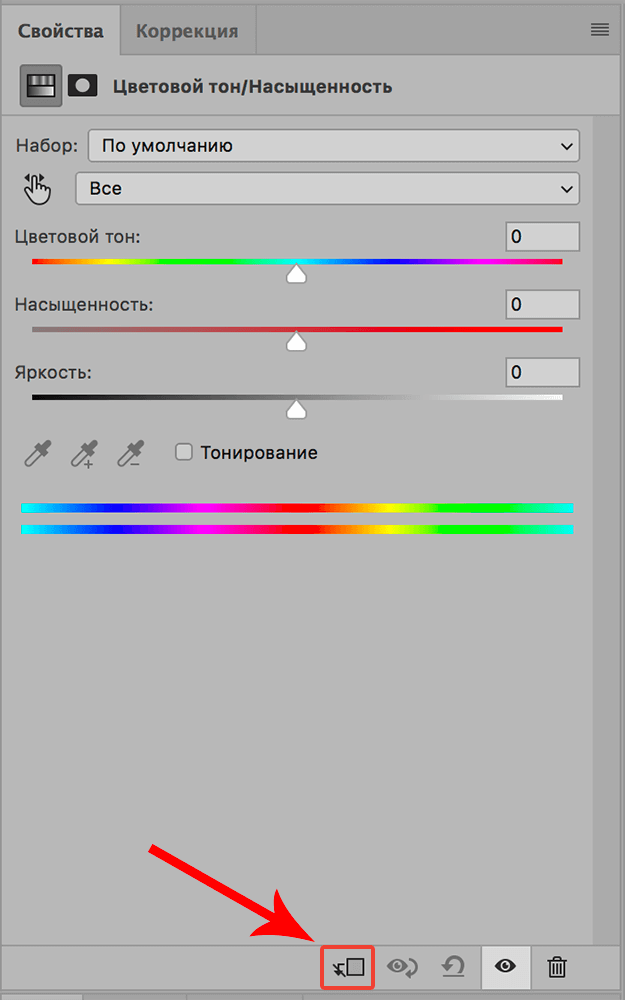The height and width of the screenshot is (1000, 625).
Task: Enable the Тонирование checkbox
Action: (x=184, y=453)
